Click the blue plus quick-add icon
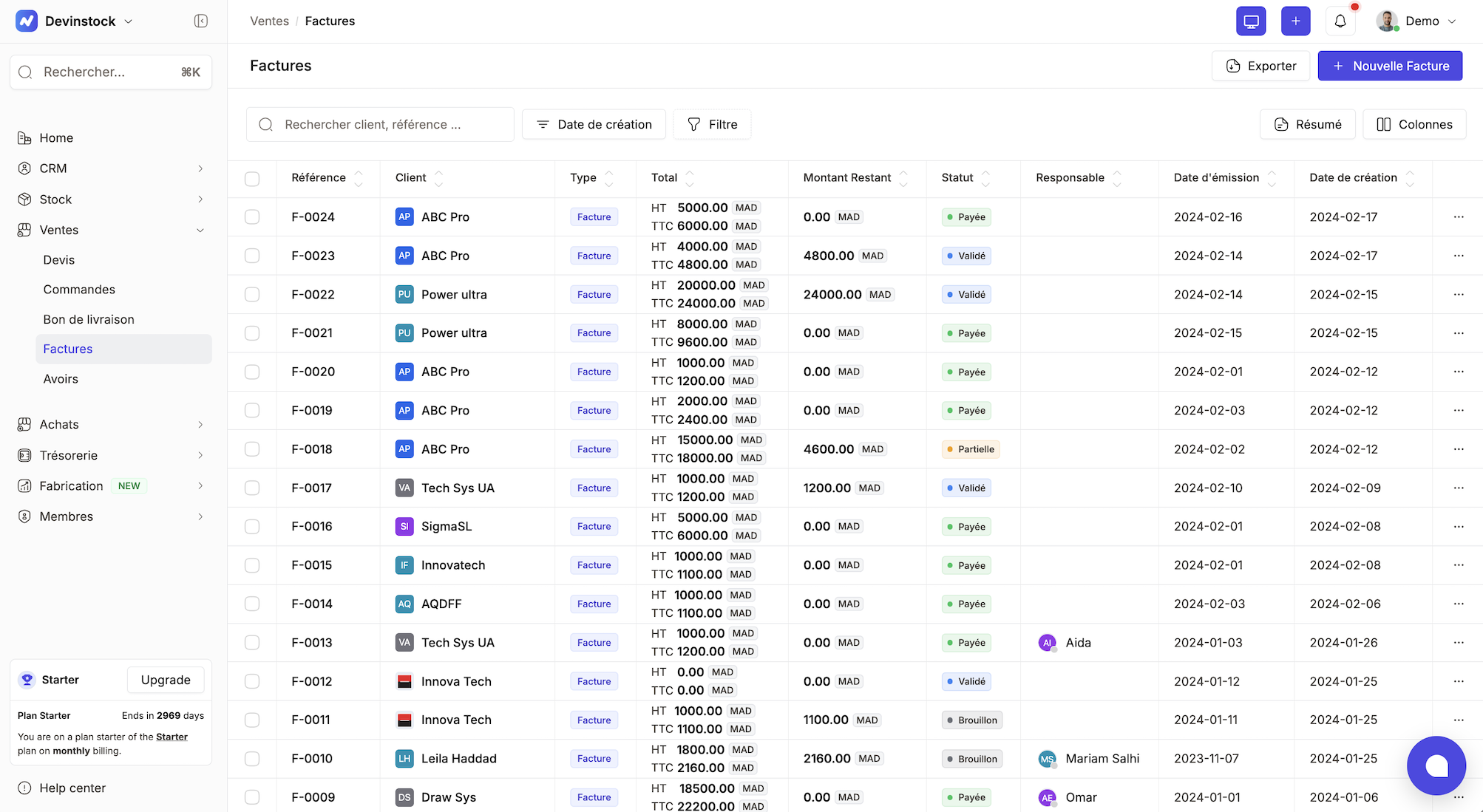 coord(1295,21)
